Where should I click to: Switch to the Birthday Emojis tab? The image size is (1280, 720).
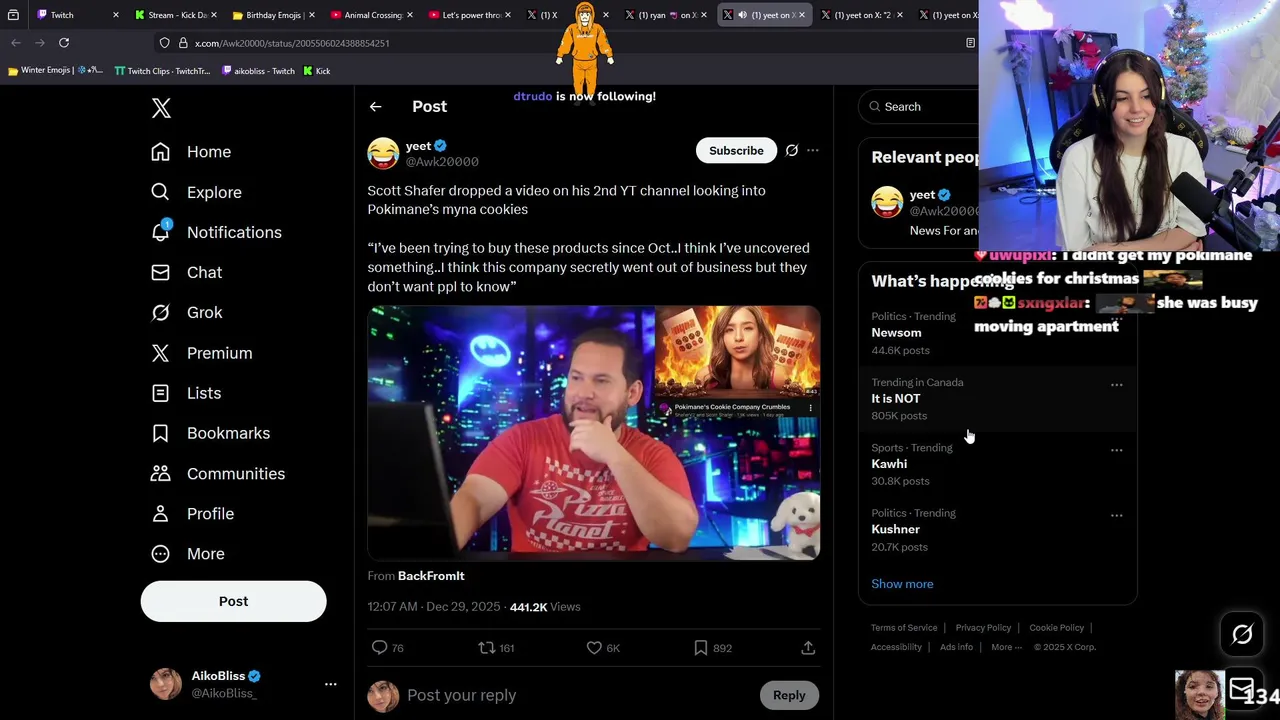(x=273, y=15)
